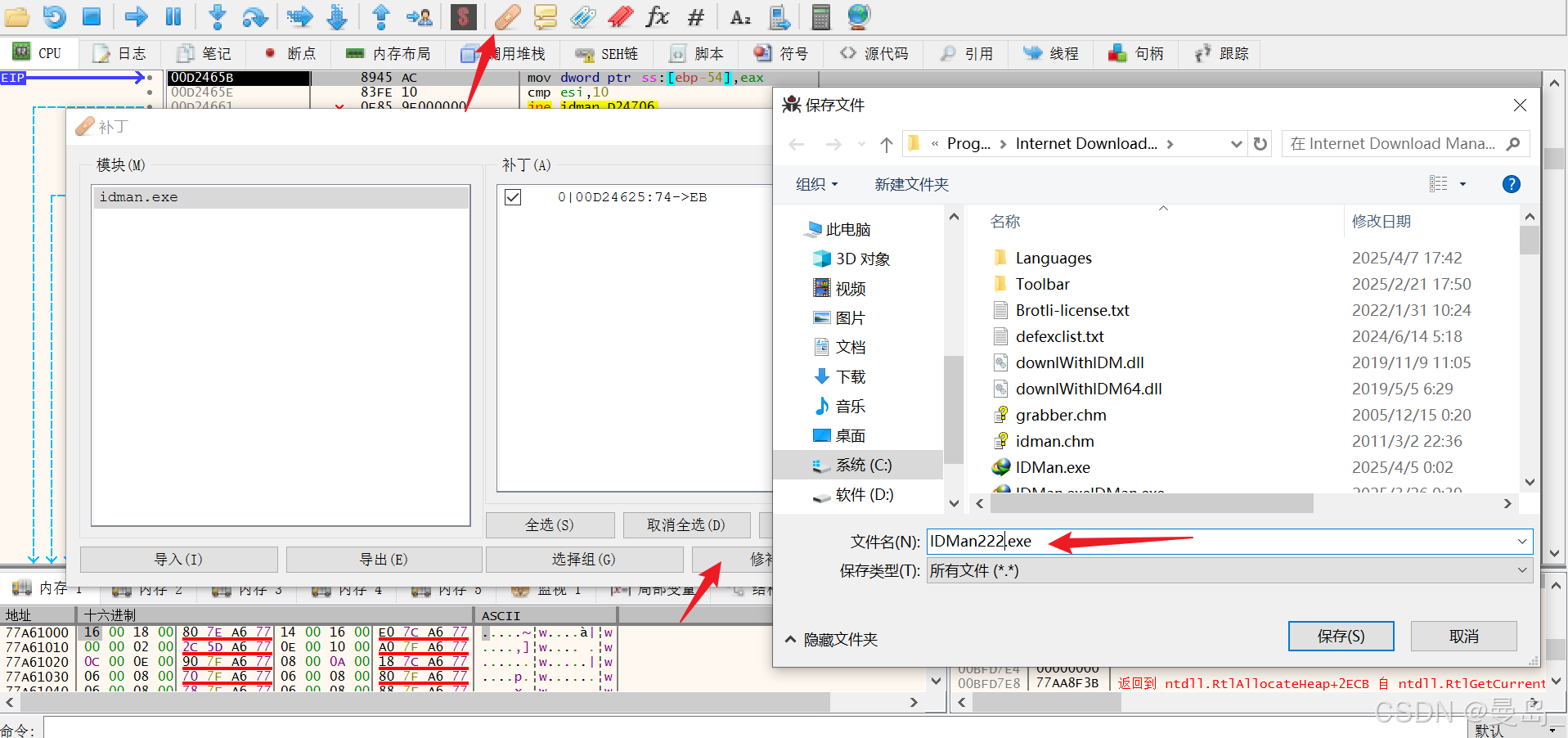Click the 导出(E) export button
Viewport: 1568px width, 738px height.
384,559
